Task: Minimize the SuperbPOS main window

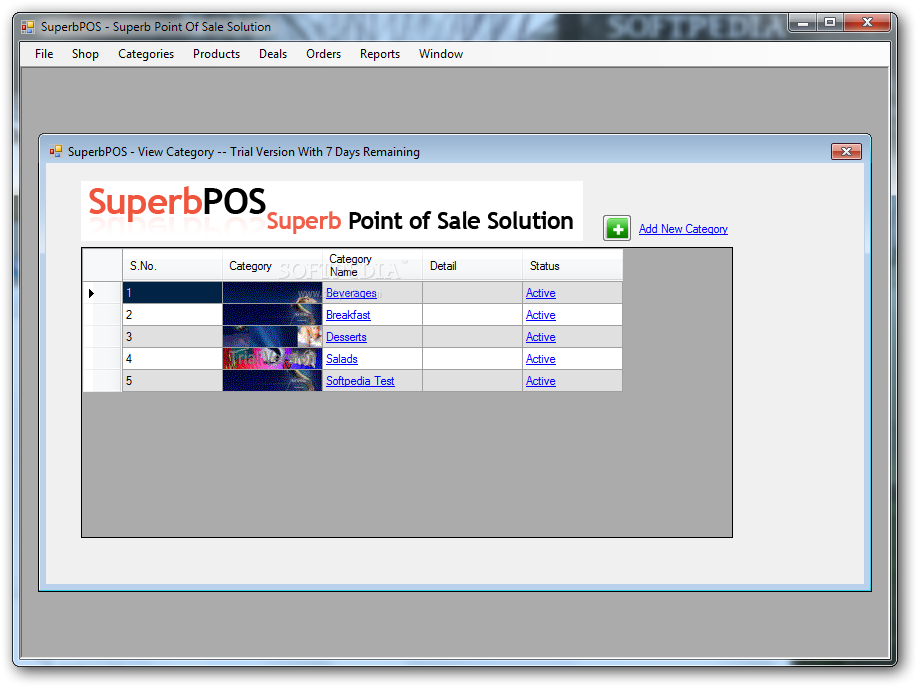Action: point(803,23)
